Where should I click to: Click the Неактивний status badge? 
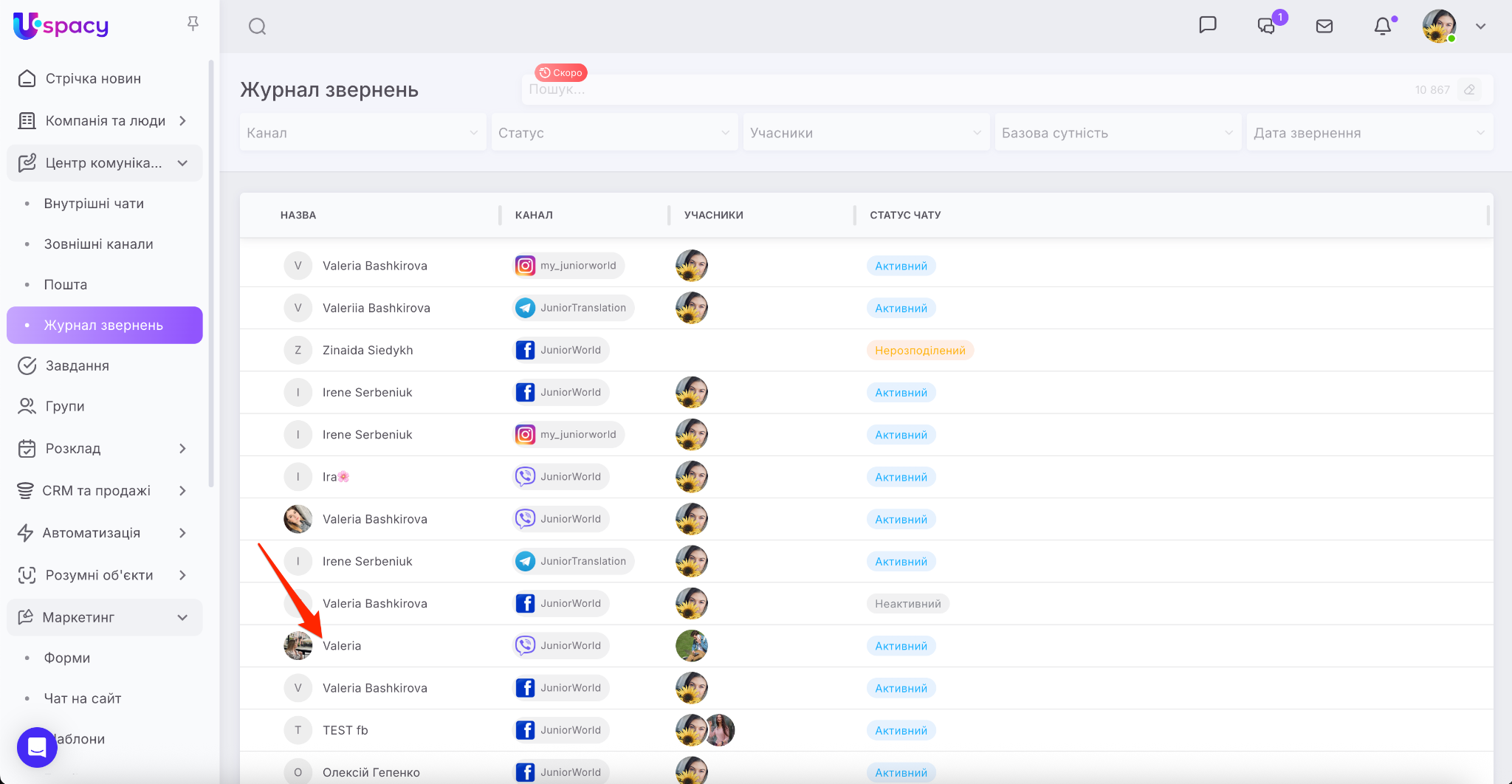[907, 604]
